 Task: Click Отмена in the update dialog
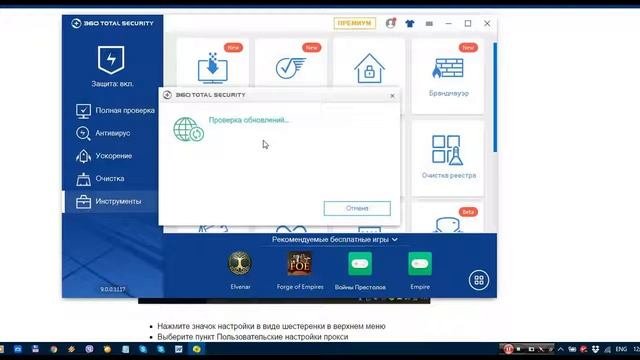357,208
